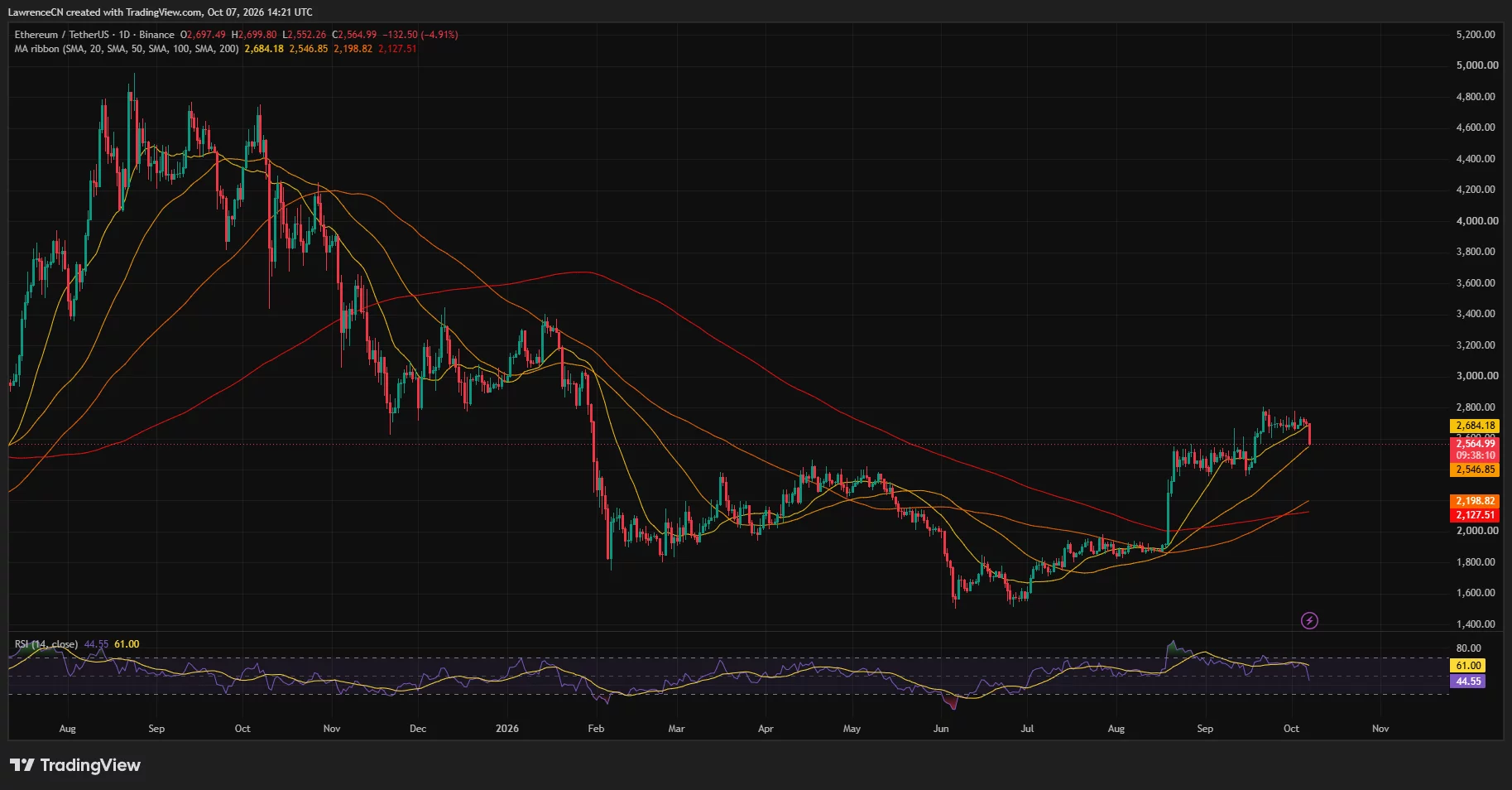Image resolution: width=1512 pixels, height=790 pixels.
Task: Click the 2,684.18 value in MA ribbon legend
Action: 264,49
